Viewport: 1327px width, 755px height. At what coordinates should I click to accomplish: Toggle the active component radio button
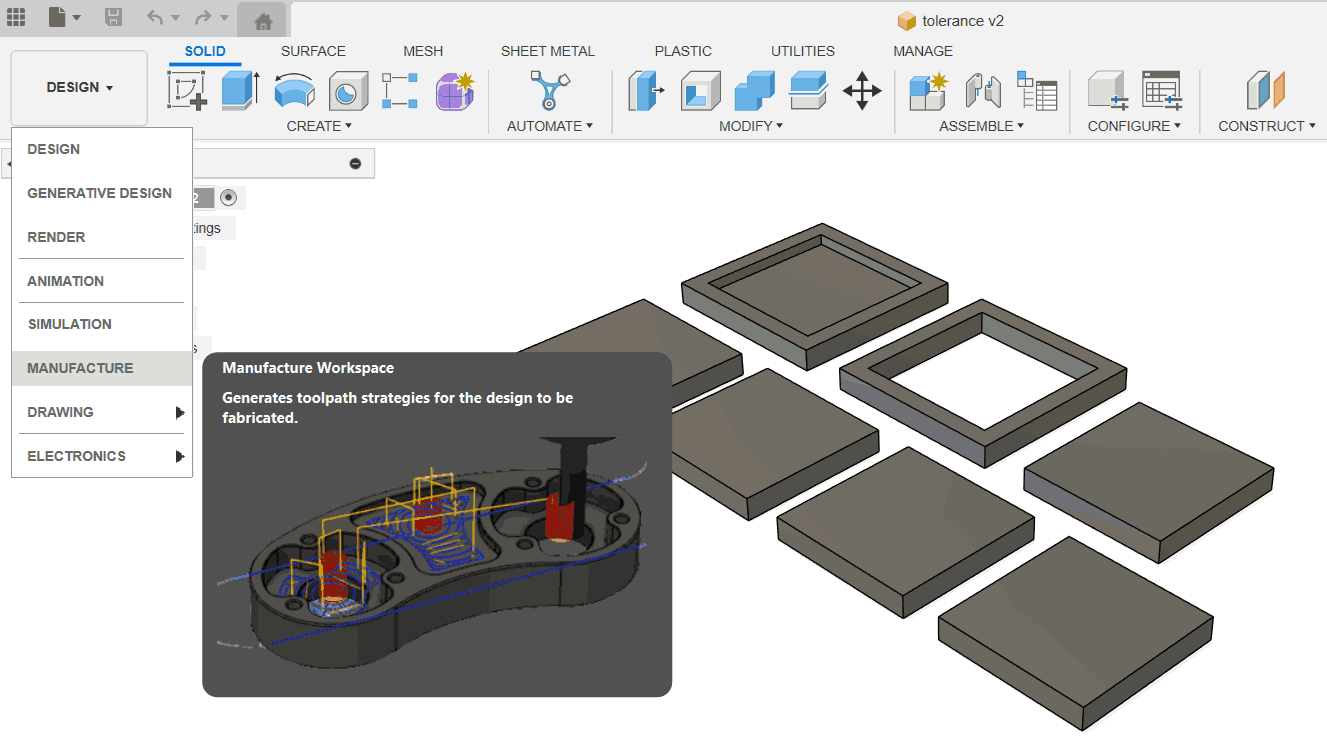pyautogui.click(x=228, y=198)
